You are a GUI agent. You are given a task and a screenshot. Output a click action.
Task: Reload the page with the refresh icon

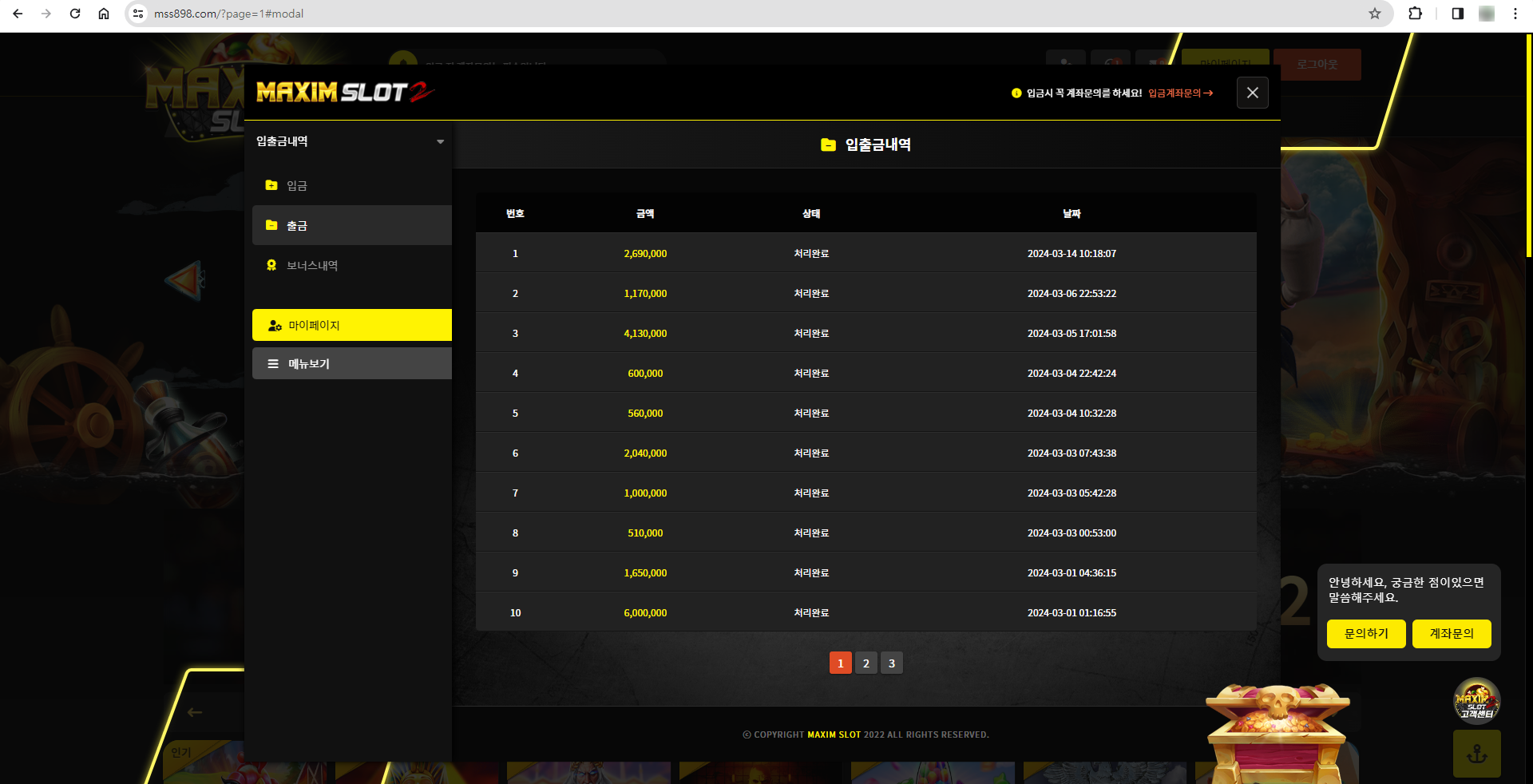pos(75,14)
